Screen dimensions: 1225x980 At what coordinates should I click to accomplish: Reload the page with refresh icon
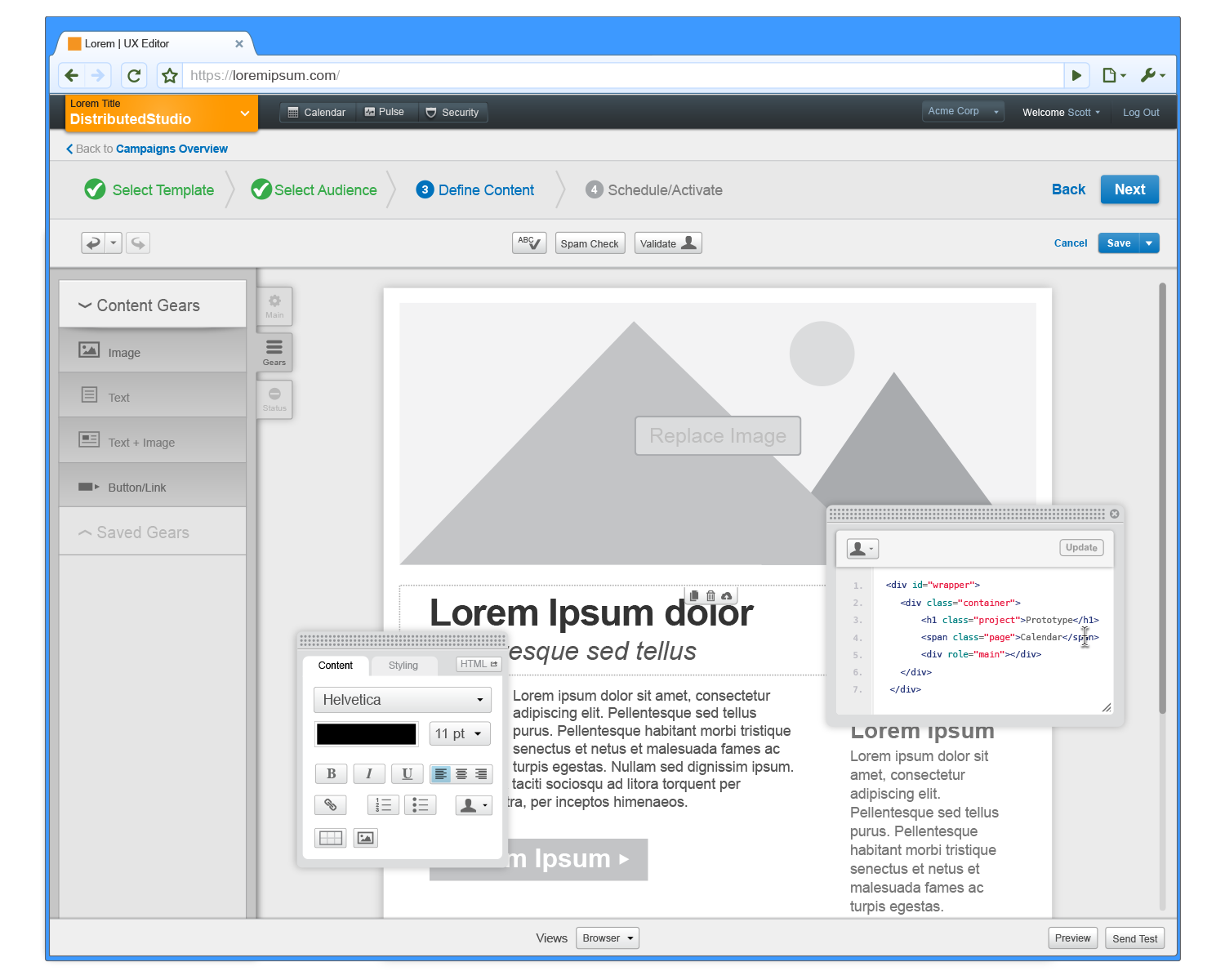(134, 76)
